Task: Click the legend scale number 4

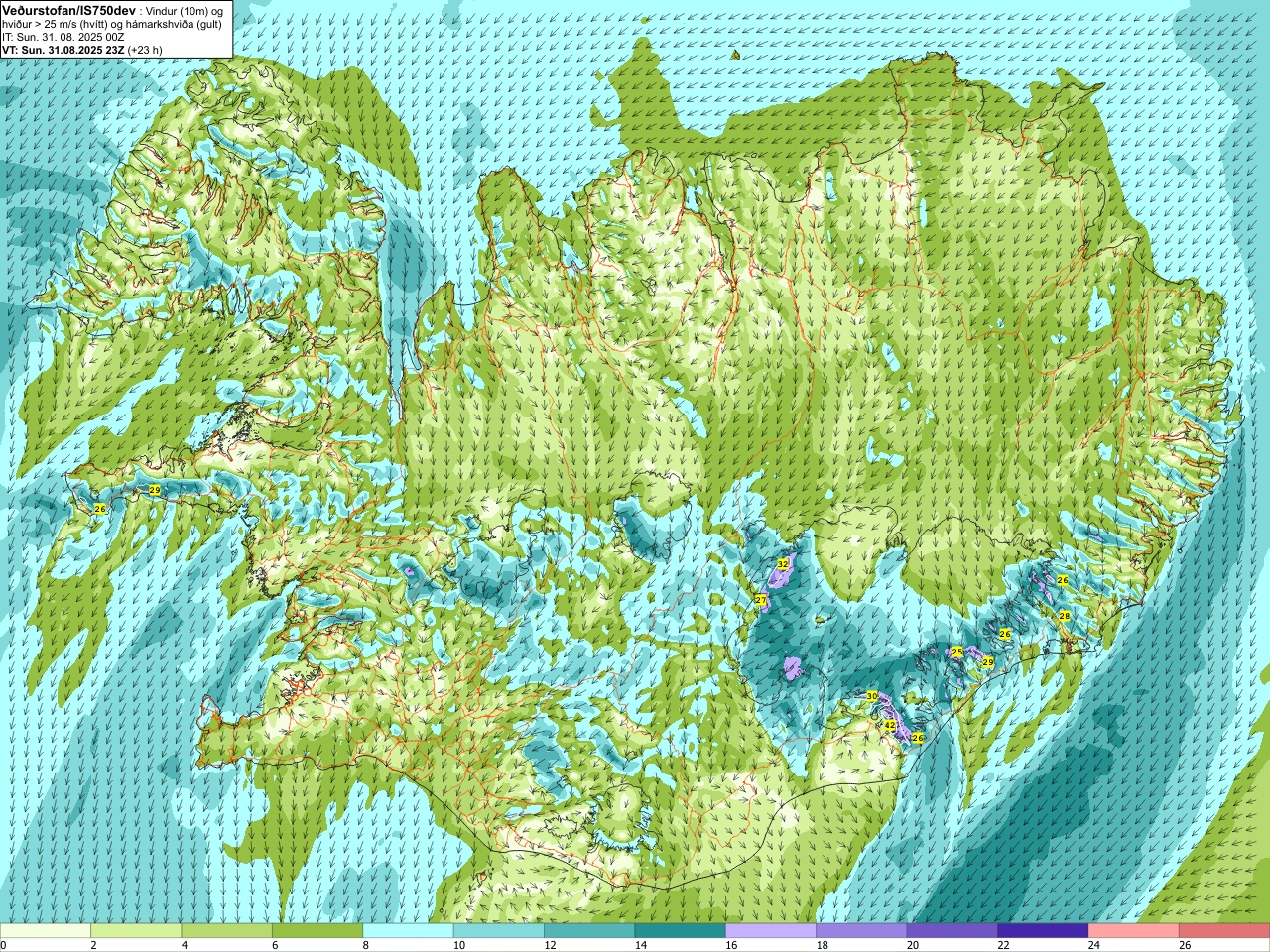Action: (x=185, y=945)
